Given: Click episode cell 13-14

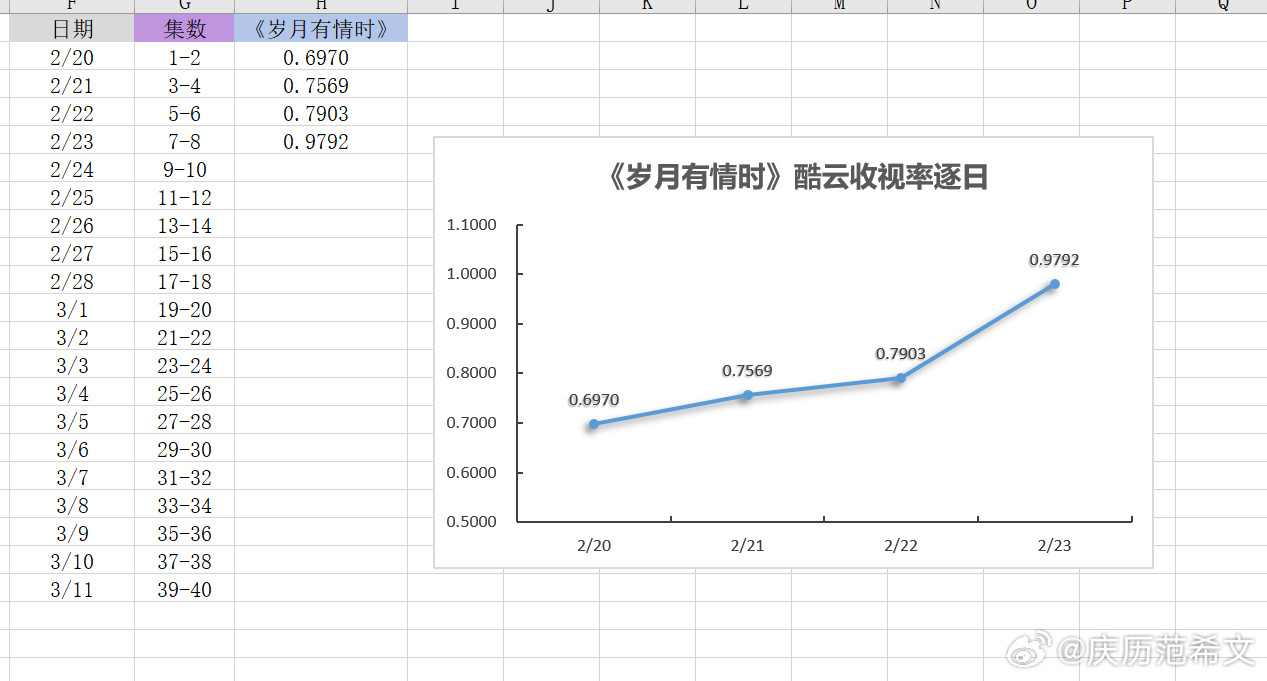Looking at the screenshot, I should 185,225.
